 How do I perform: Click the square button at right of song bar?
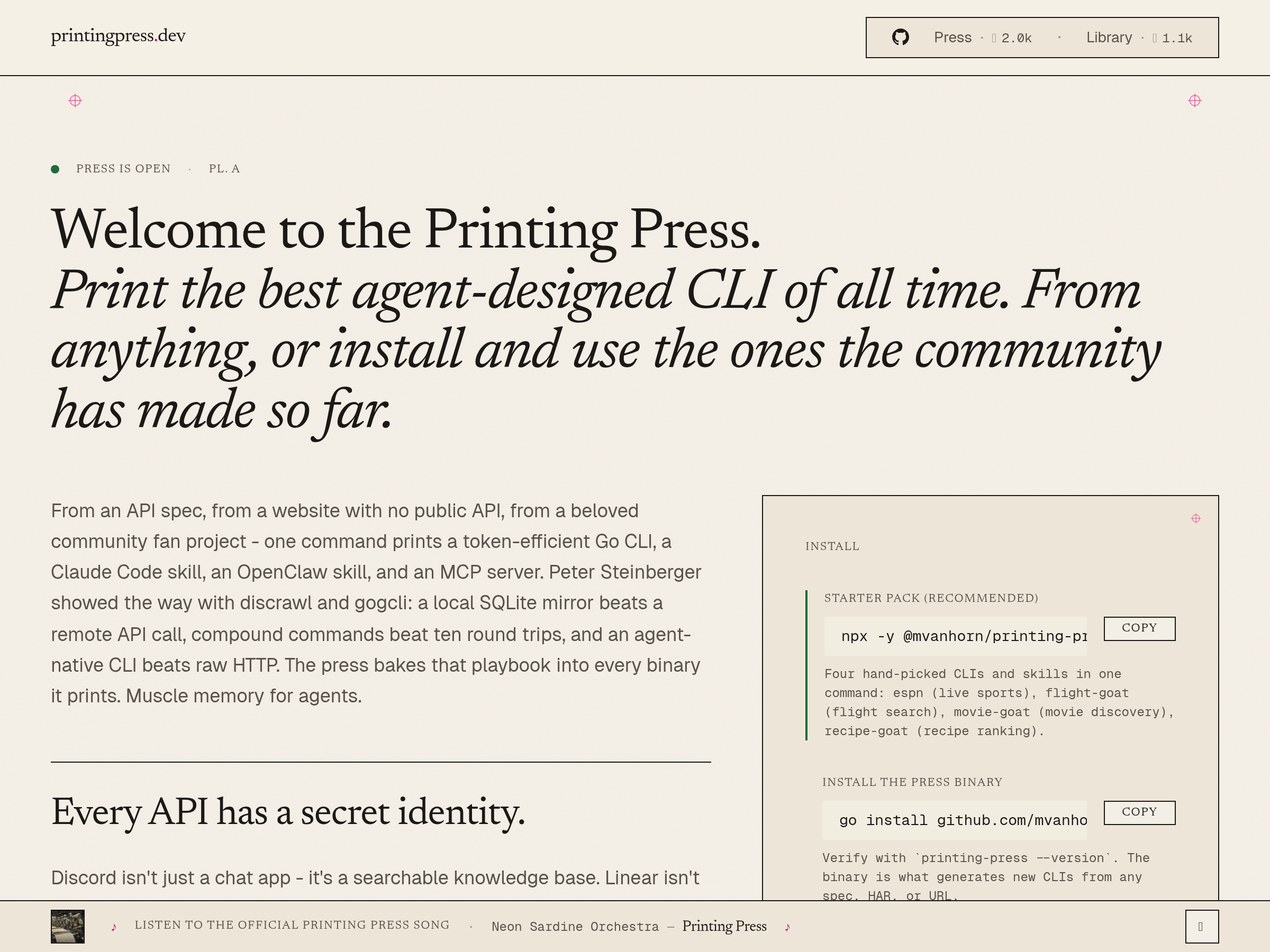tap(1202, 926)
